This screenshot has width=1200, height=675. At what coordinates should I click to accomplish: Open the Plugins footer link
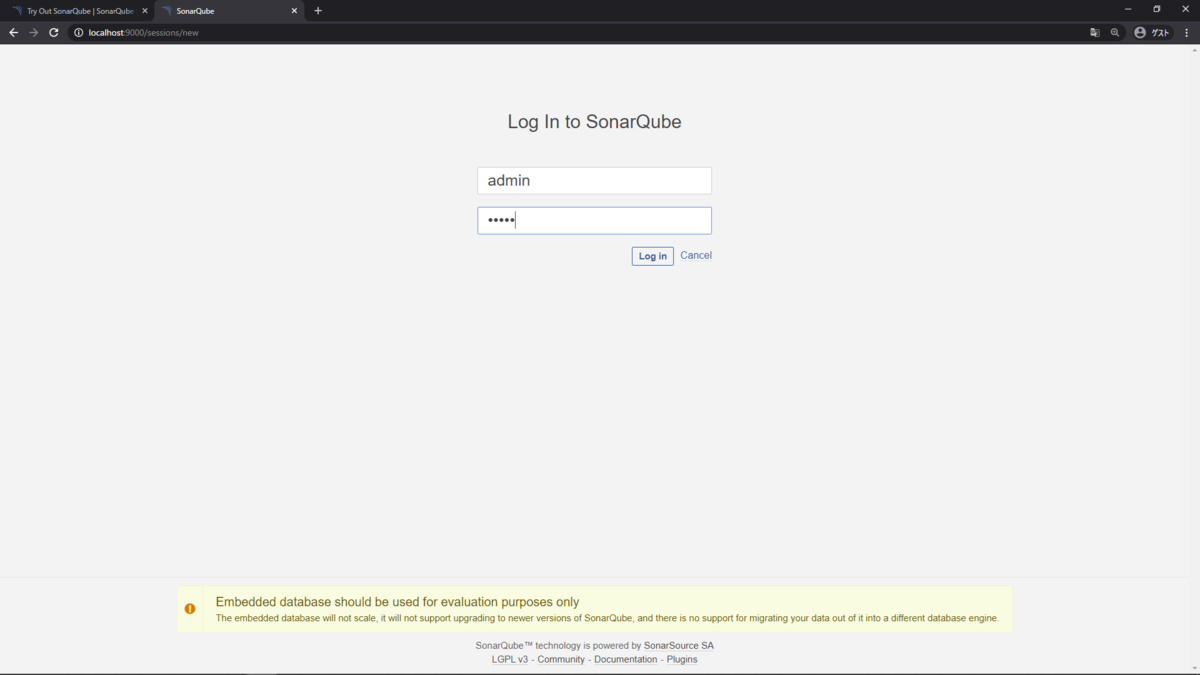pyautogui.click(x=682, y=660)
